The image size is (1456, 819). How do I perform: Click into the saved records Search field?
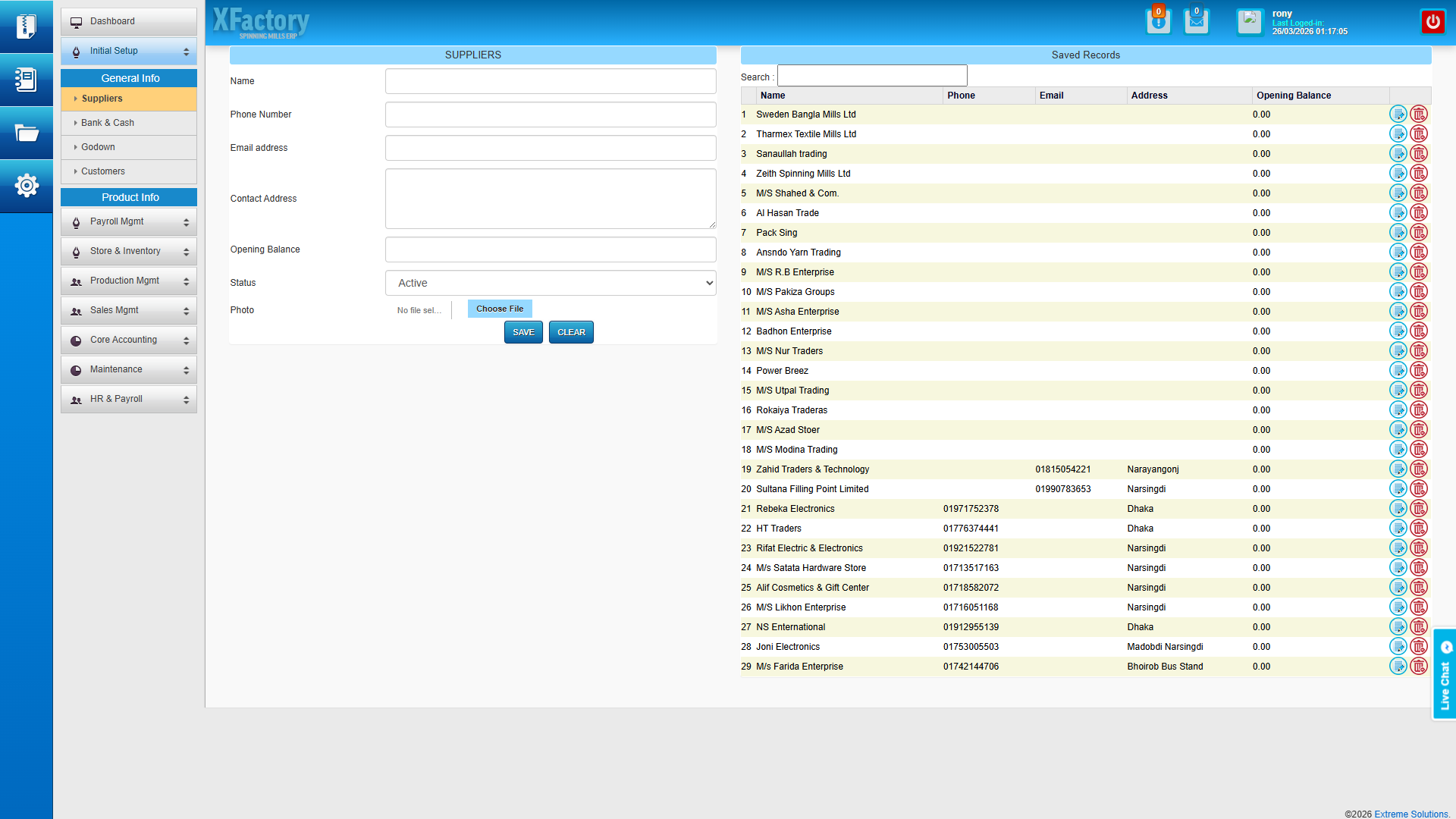tap(872, 76)
